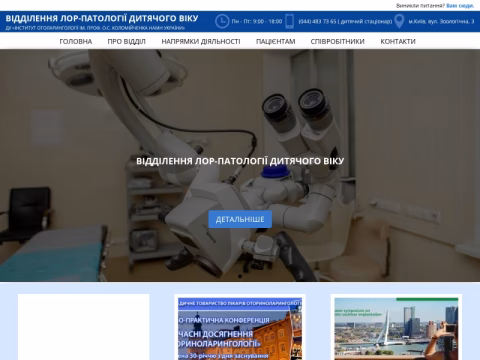
Task: Open the КОНТАКТИ menu item
Action: 398,42
